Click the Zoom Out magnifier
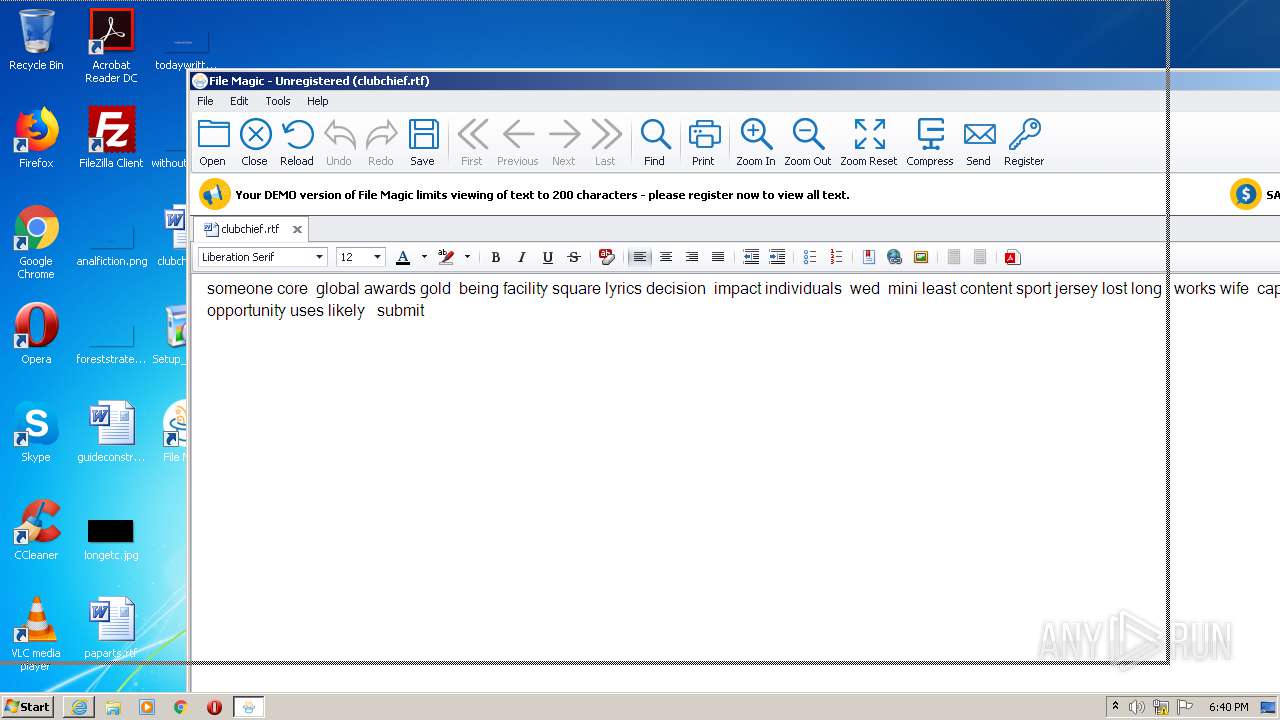The width and height of the screenshot is (1280, 720). pyautogui.click(x=808, y=142)
